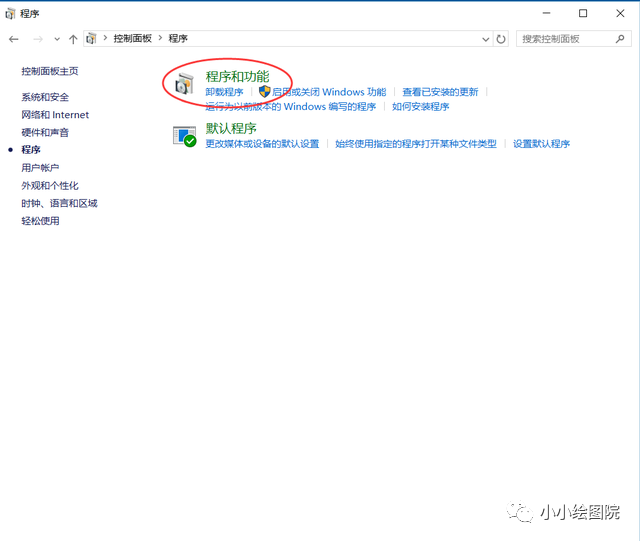The image size is (640, 541).
Task: Close the 程序 window
Action: click(x=620, y=13)
